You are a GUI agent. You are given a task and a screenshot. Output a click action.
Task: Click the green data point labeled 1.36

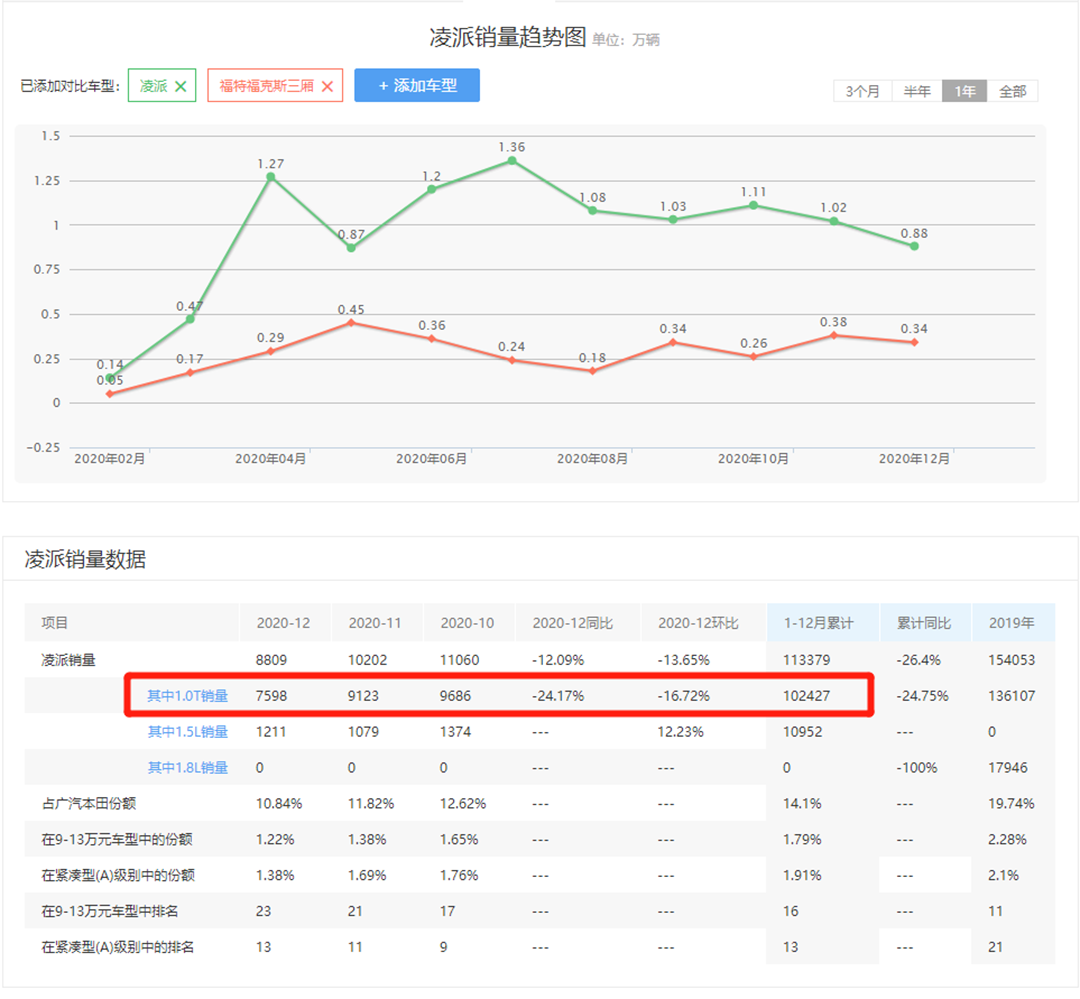(512, 161)
